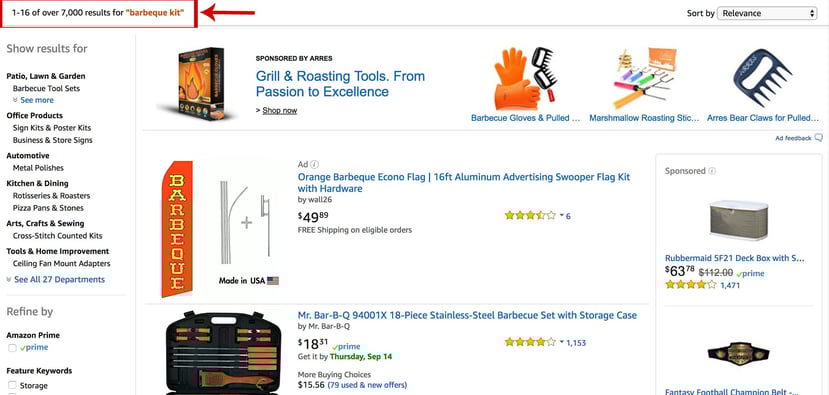The image size is (829, 395).
Task: Click the Rubbermaid deck box image
Action: 739,219
